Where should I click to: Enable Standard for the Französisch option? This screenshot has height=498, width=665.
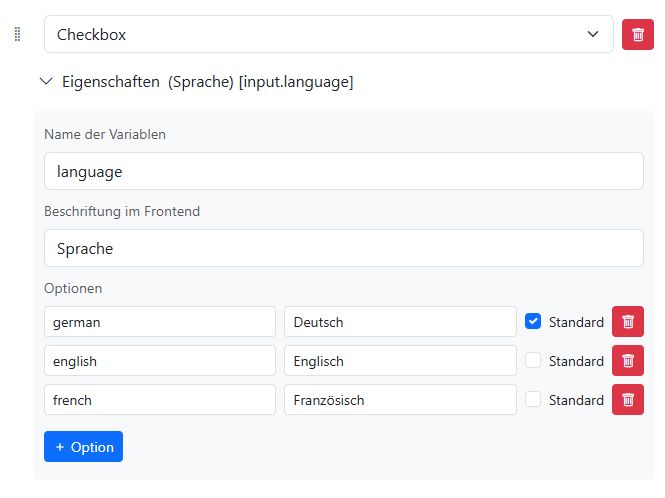coord(533,400)
